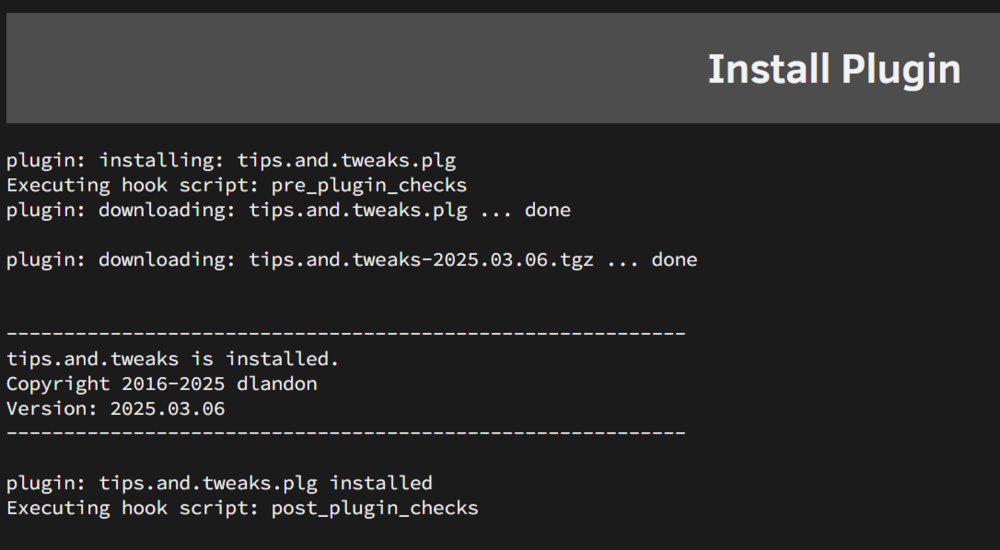
Task: Select the tips.and.tweaks-2025.03.06.tgz filename
Action: click(421, 260)
